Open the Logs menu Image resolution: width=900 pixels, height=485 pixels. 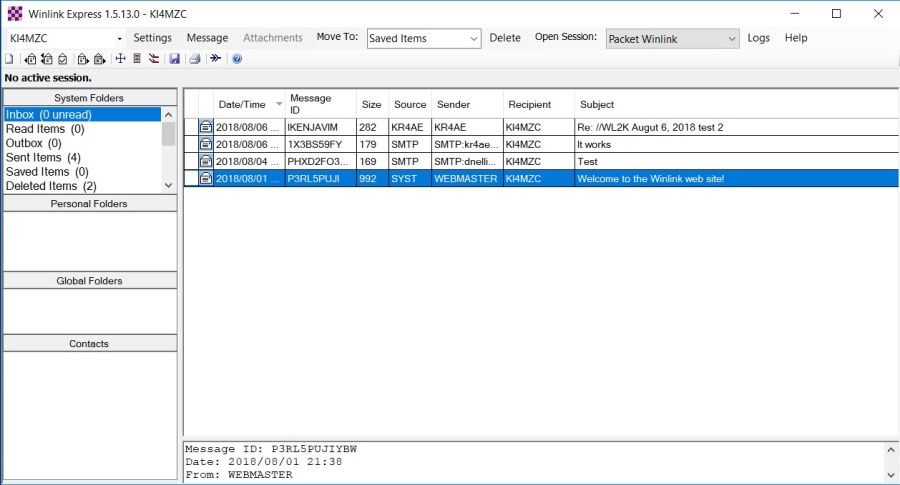click(758, 38)
